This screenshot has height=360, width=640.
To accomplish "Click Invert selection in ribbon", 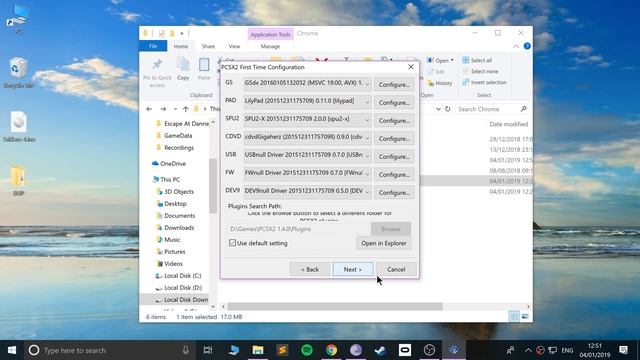I will (x=484, y=82).
